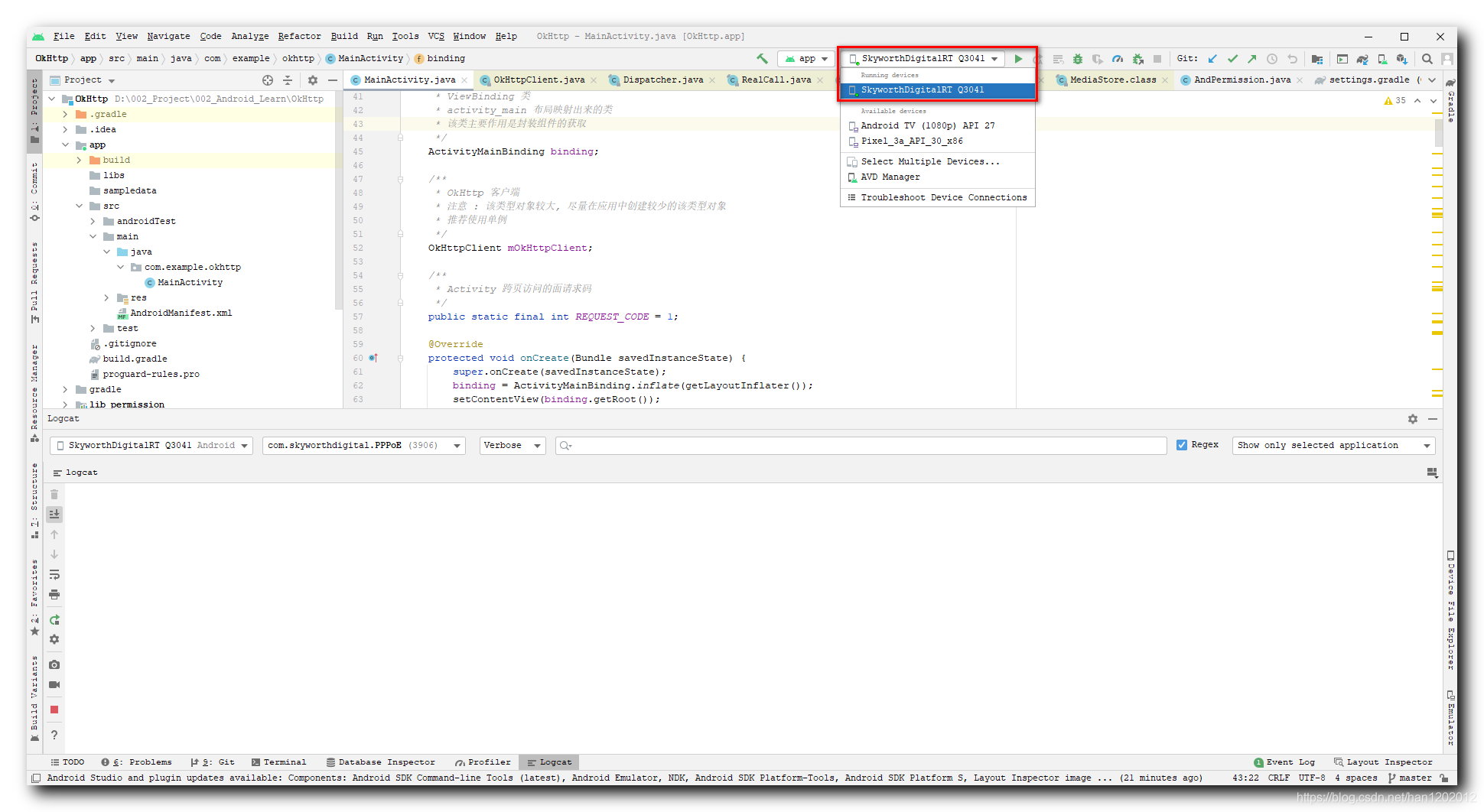Image resolution: width=1484 pixels, height=812 pixels.
Task: Open the app run configuration dropdown
Action: [806, 59]
